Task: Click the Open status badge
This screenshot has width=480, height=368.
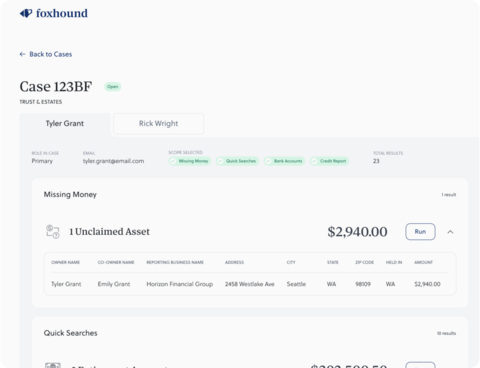Action: point(113,87)
